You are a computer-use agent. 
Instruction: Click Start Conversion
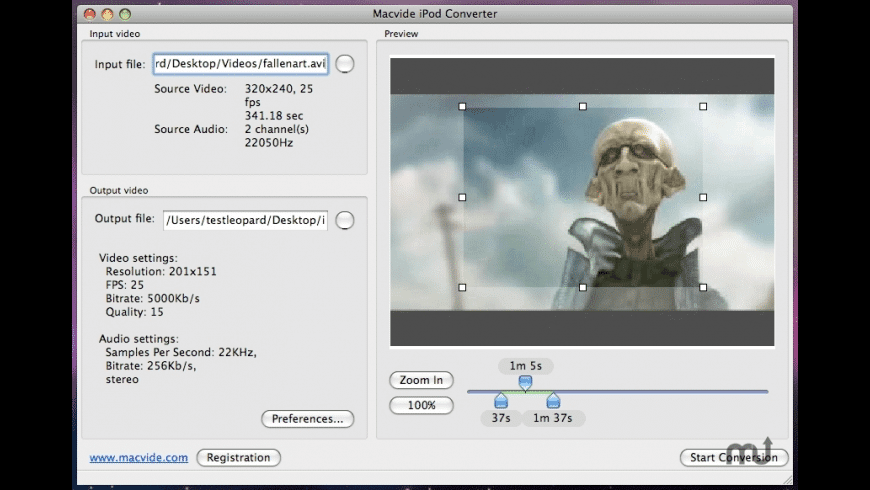(x=734, y=458)
